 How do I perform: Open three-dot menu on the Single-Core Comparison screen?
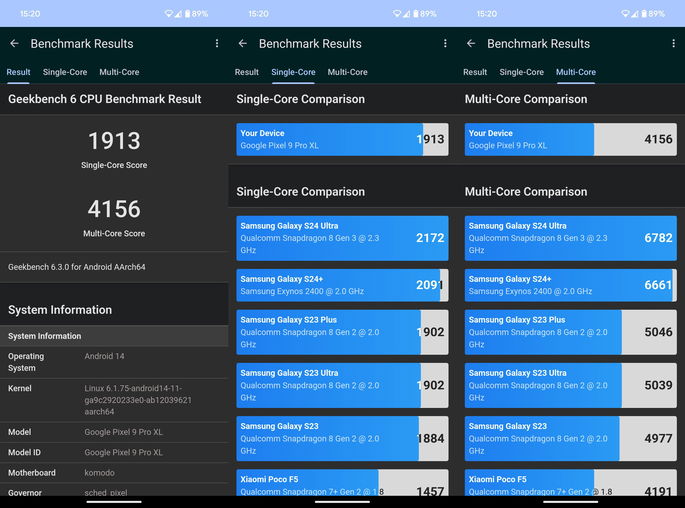click(445, 44)
